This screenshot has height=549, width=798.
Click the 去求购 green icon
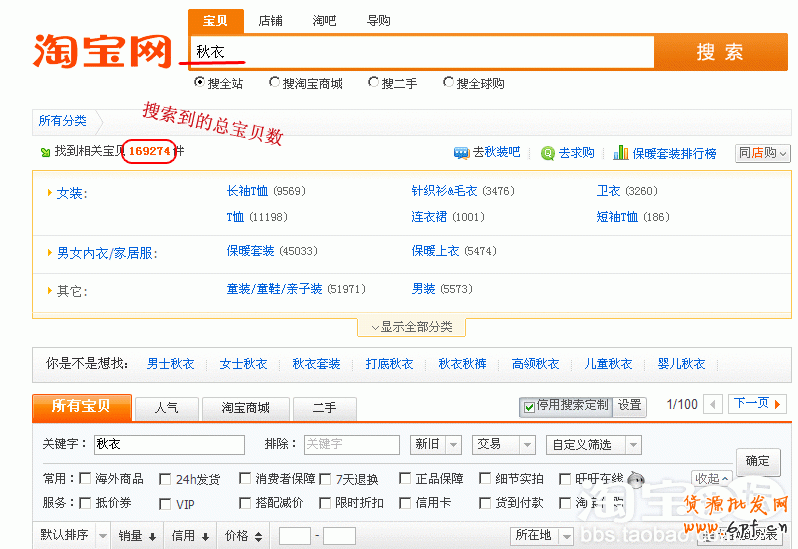tap(548, 153)
